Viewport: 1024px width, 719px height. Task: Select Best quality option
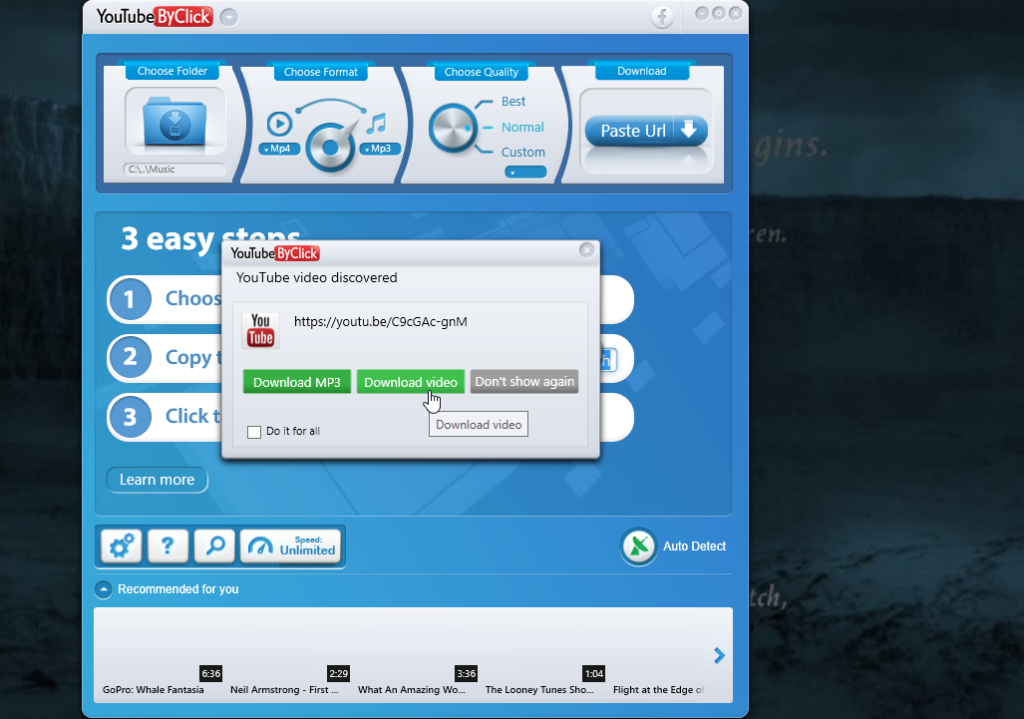(x=513, y=101)
